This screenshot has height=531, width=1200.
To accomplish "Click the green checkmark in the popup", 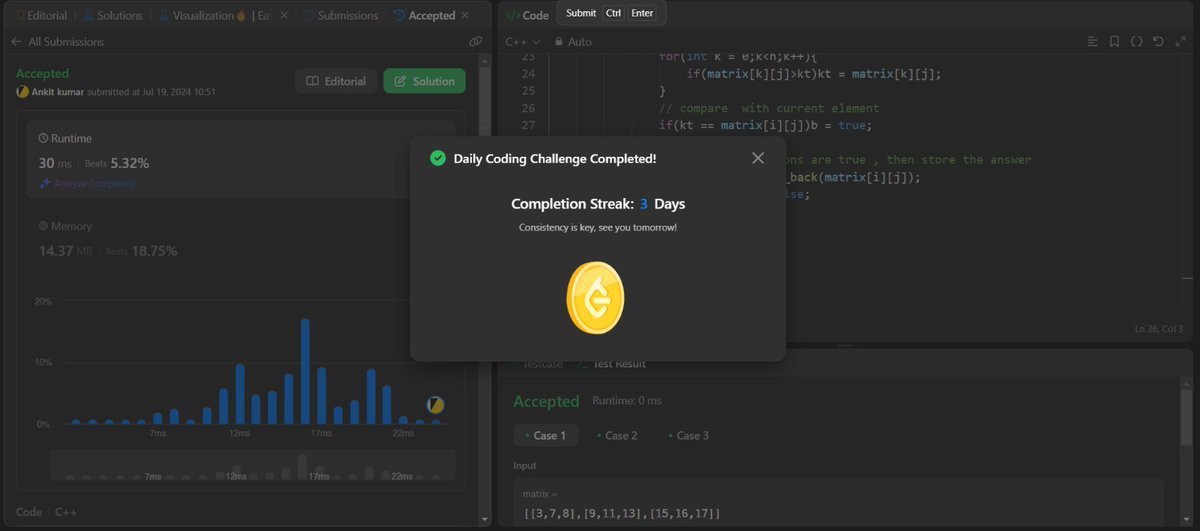I will pyautogui.click(x=437, y=158).
